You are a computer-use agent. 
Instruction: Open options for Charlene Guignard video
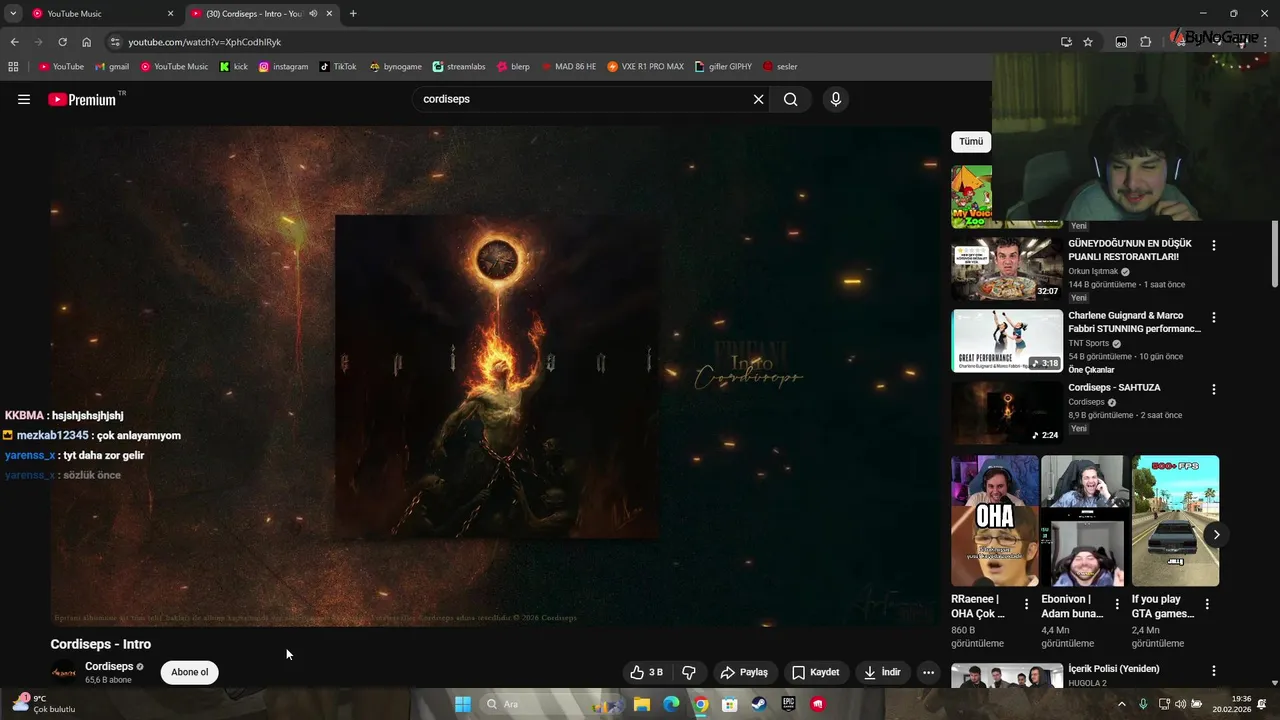pos(1214,317)
